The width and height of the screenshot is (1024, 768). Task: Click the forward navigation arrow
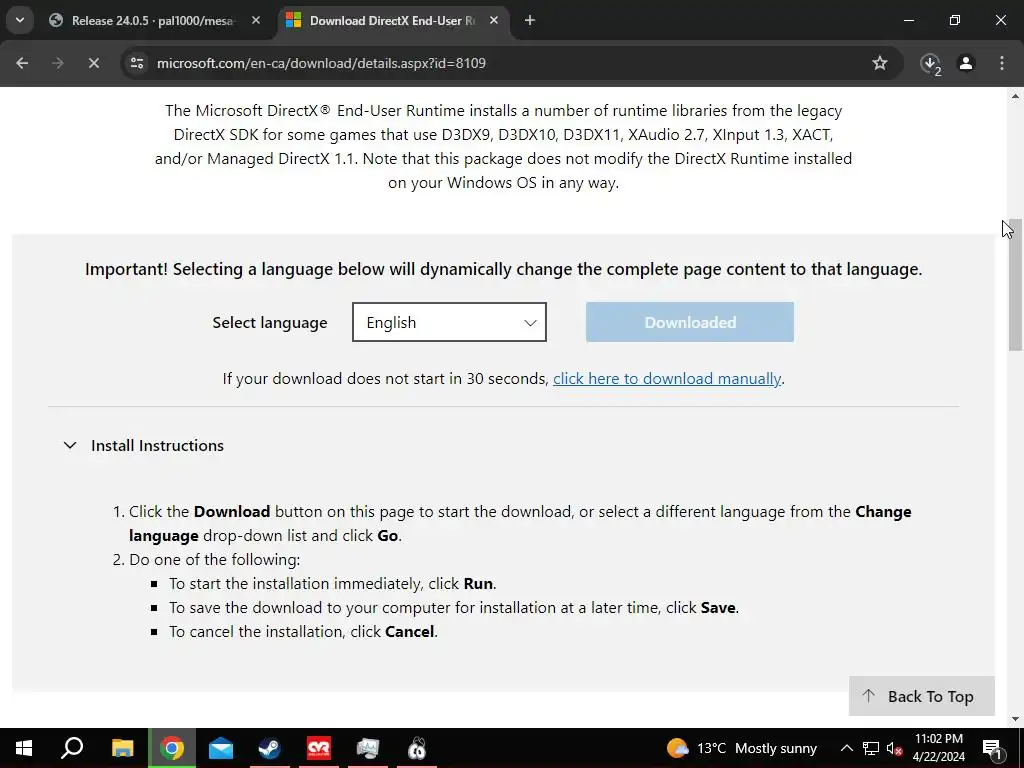pyautogui.click(x=57, y=63)
